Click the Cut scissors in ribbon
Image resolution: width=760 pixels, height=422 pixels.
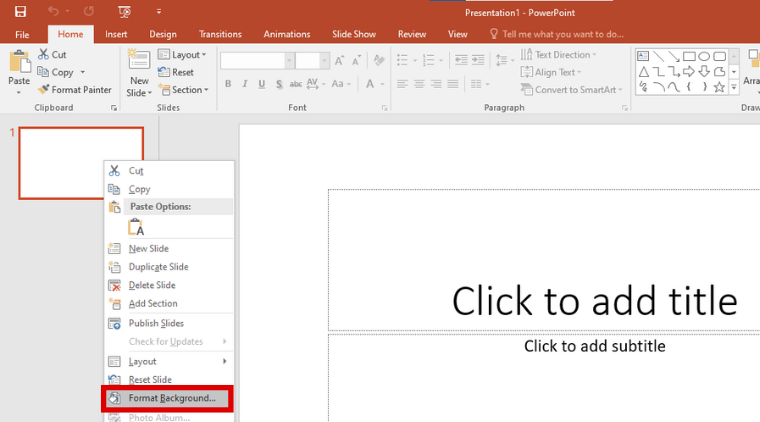(x=44, y=55)
